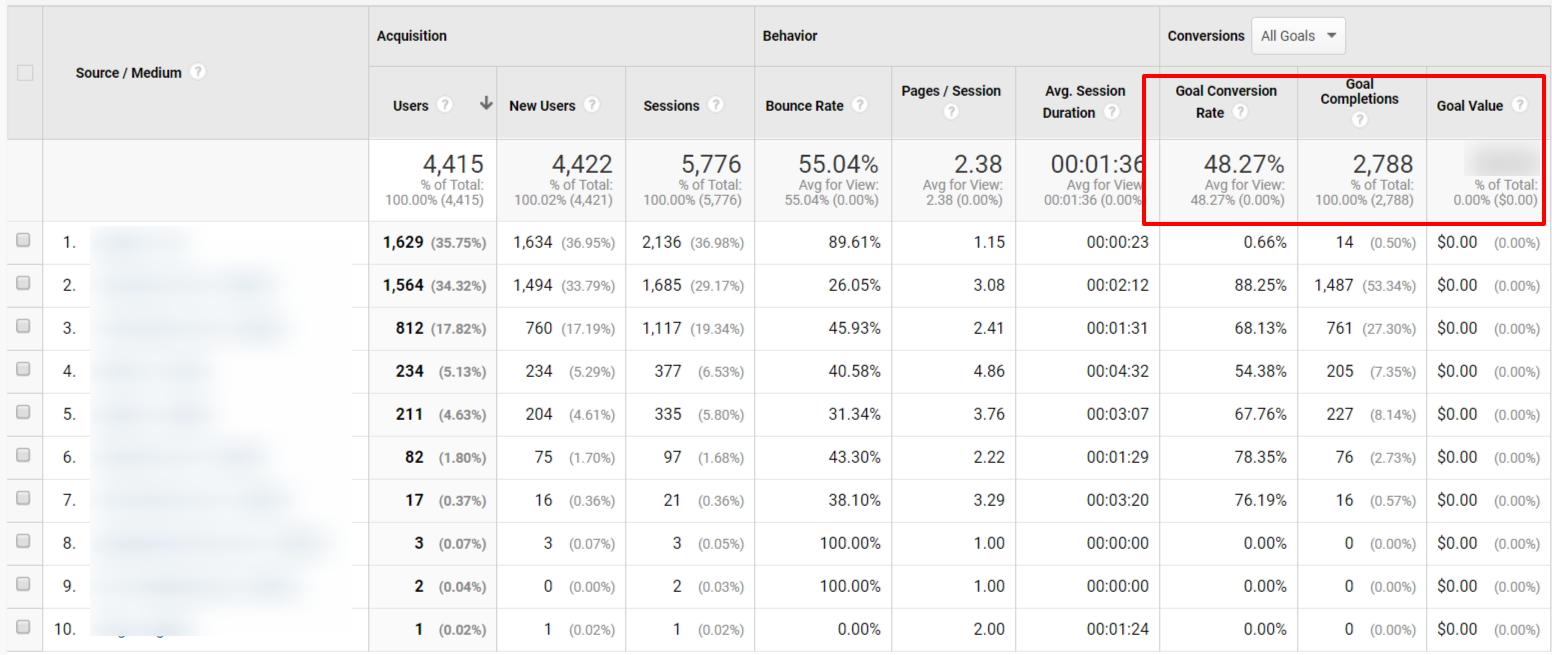Click the Conversions group label
Viewport: 1552px width, 655px height.
pos(1206,36)
